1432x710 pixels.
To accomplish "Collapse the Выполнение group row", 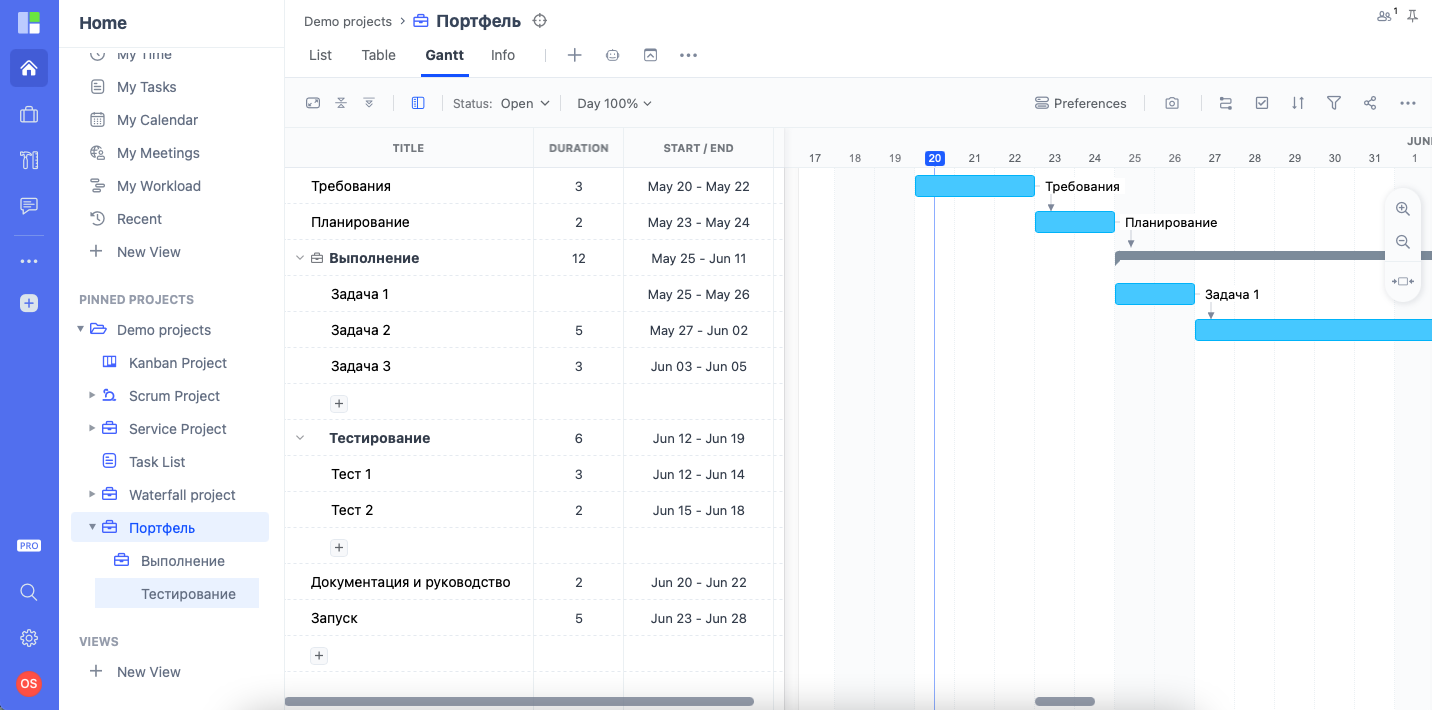I will pos(299,258).
